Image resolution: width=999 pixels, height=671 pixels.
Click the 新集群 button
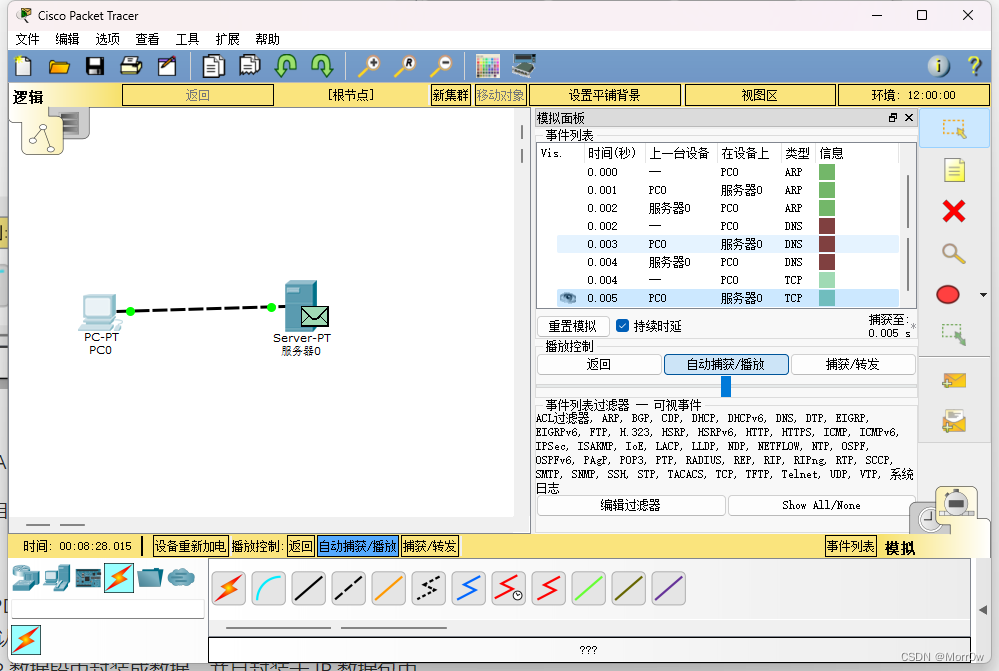[x=451, y=96]
